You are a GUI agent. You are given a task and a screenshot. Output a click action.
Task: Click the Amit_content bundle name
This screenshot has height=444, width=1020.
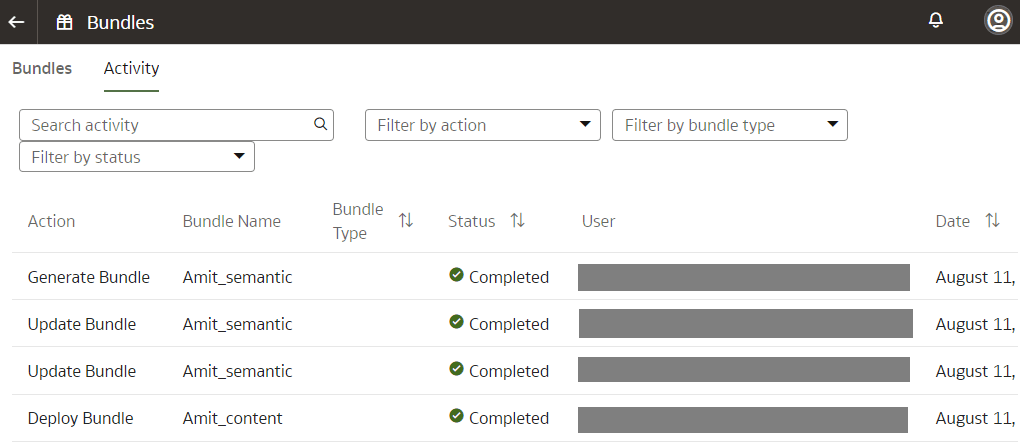232,418
